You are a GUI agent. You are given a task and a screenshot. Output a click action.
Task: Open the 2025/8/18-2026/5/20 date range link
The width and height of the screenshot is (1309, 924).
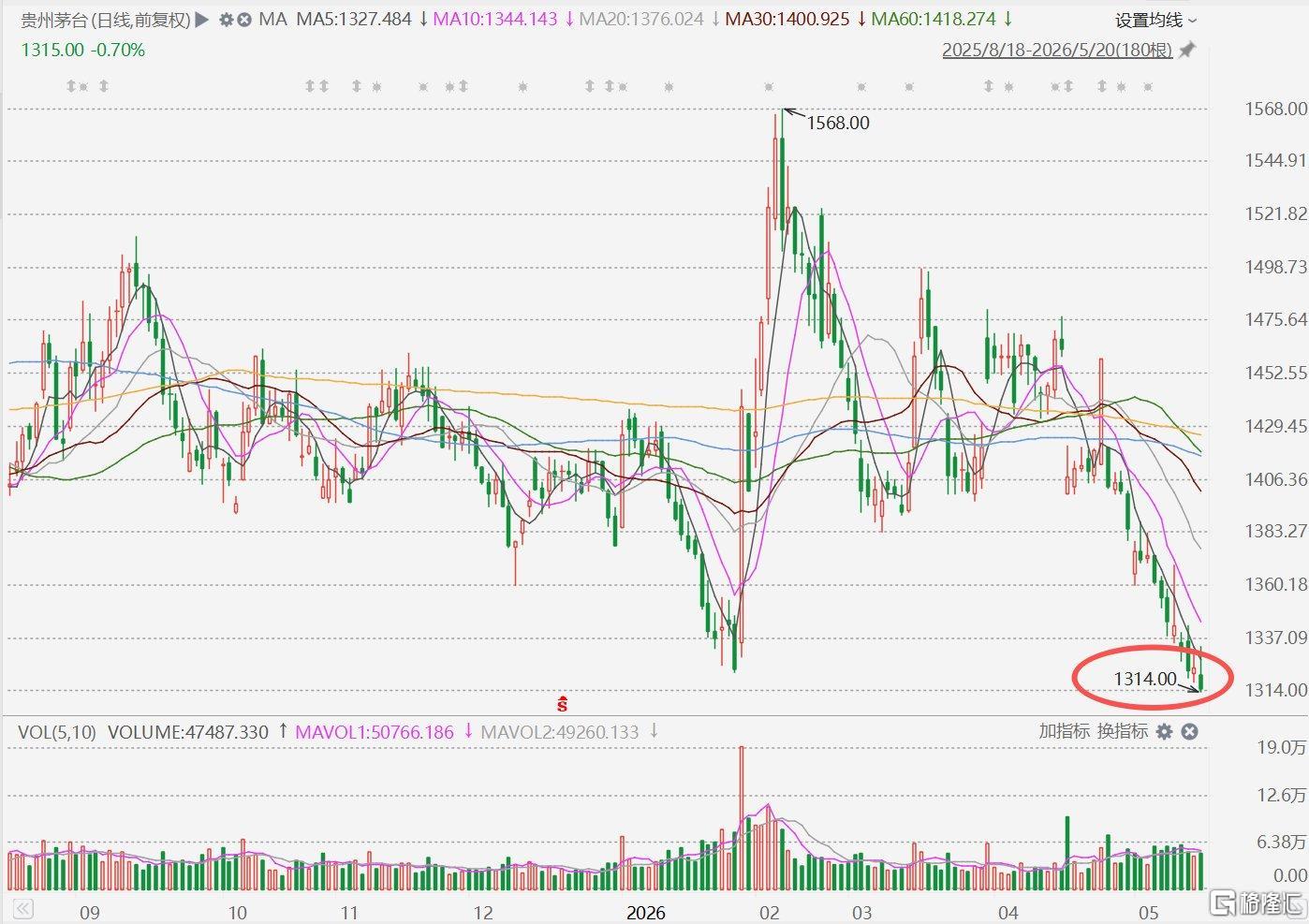click(x=1057, y=51)
